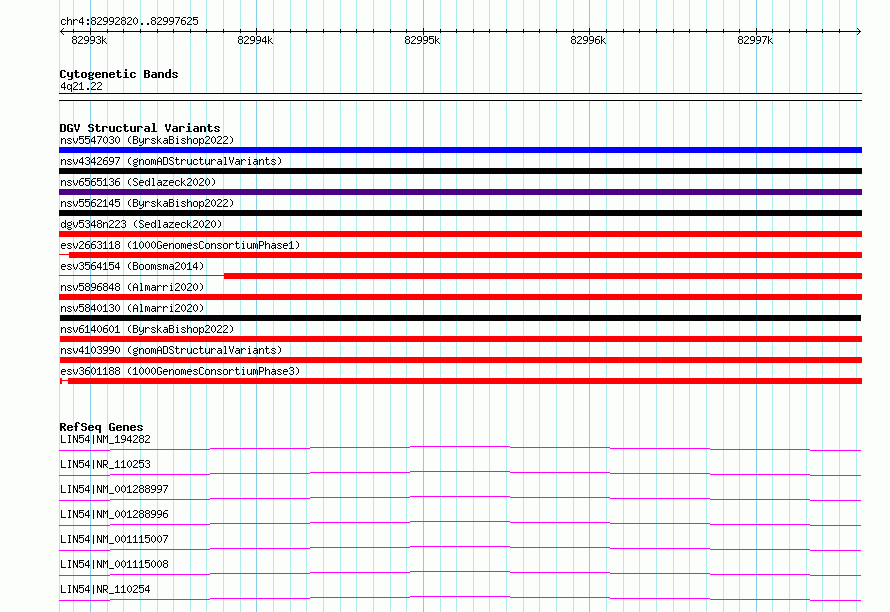This screenshot has width=890, height=612.
Task: Click the chr4:82992820..82997625 coordinate label
Action: (x=129, y=21)
